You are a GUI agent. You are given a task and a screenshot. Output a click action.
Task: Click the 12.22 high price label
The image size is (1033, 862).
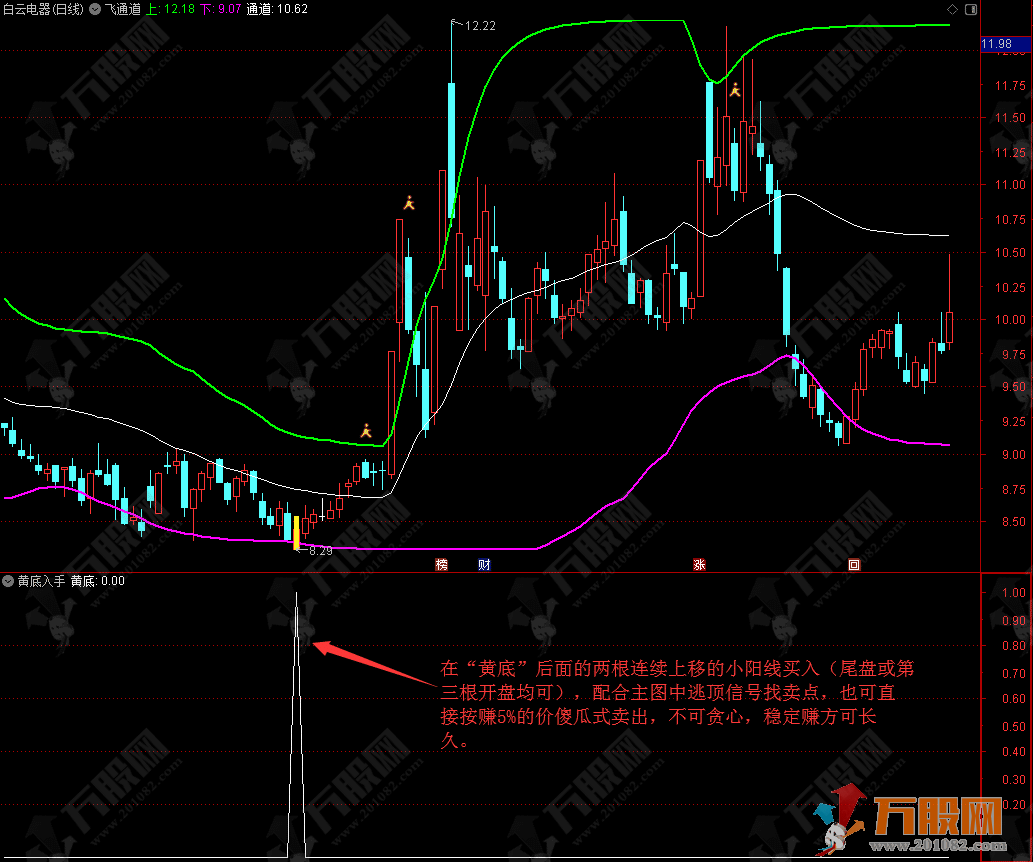click(x=482, y=26)
